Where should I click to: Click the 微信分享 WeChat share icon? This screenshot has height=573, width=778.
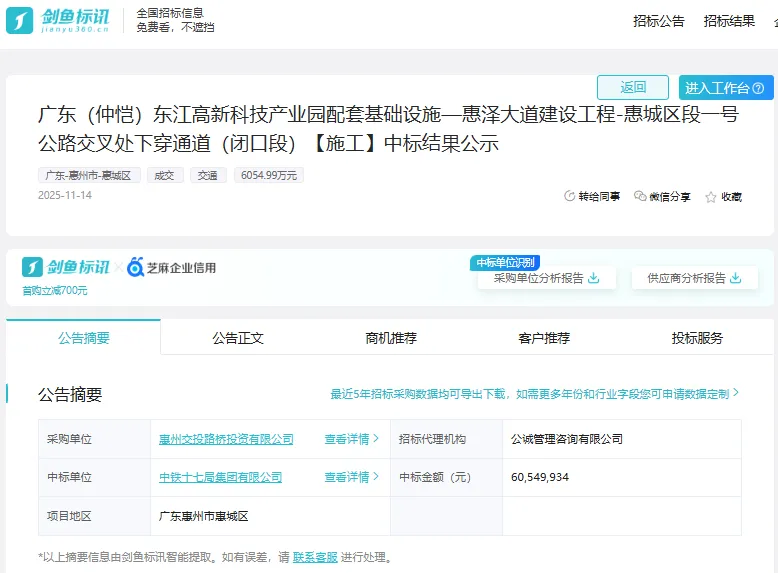point(641,197)
